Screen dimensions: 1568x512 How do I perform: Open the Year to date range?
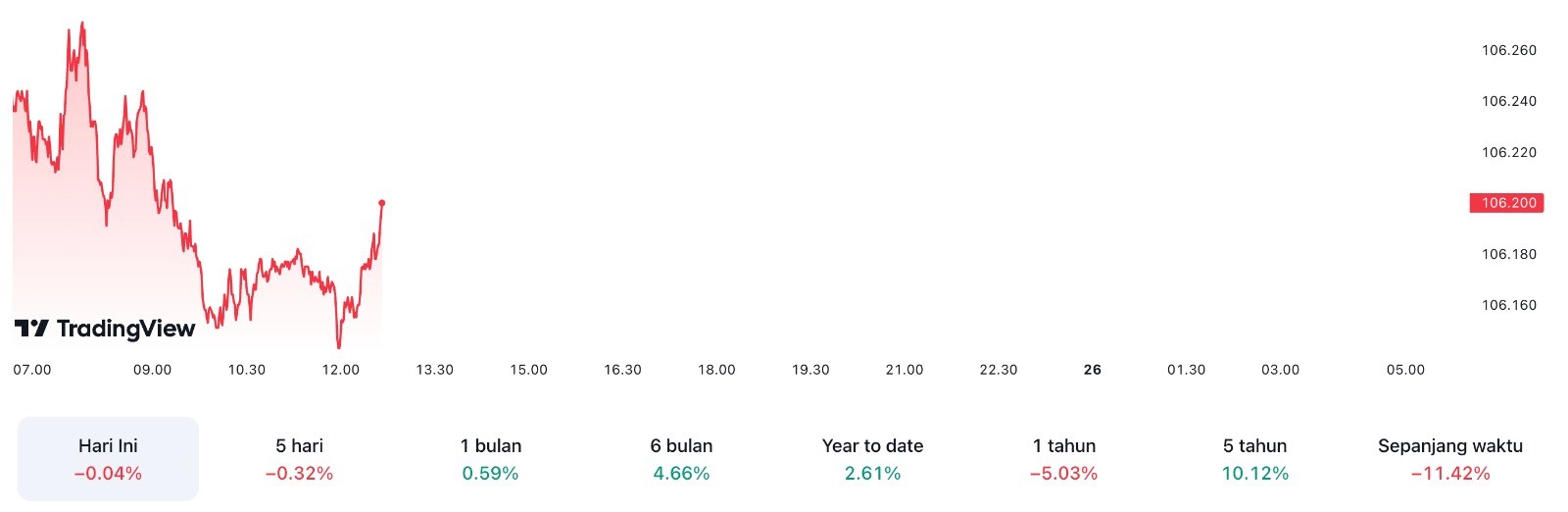(872, 459)
